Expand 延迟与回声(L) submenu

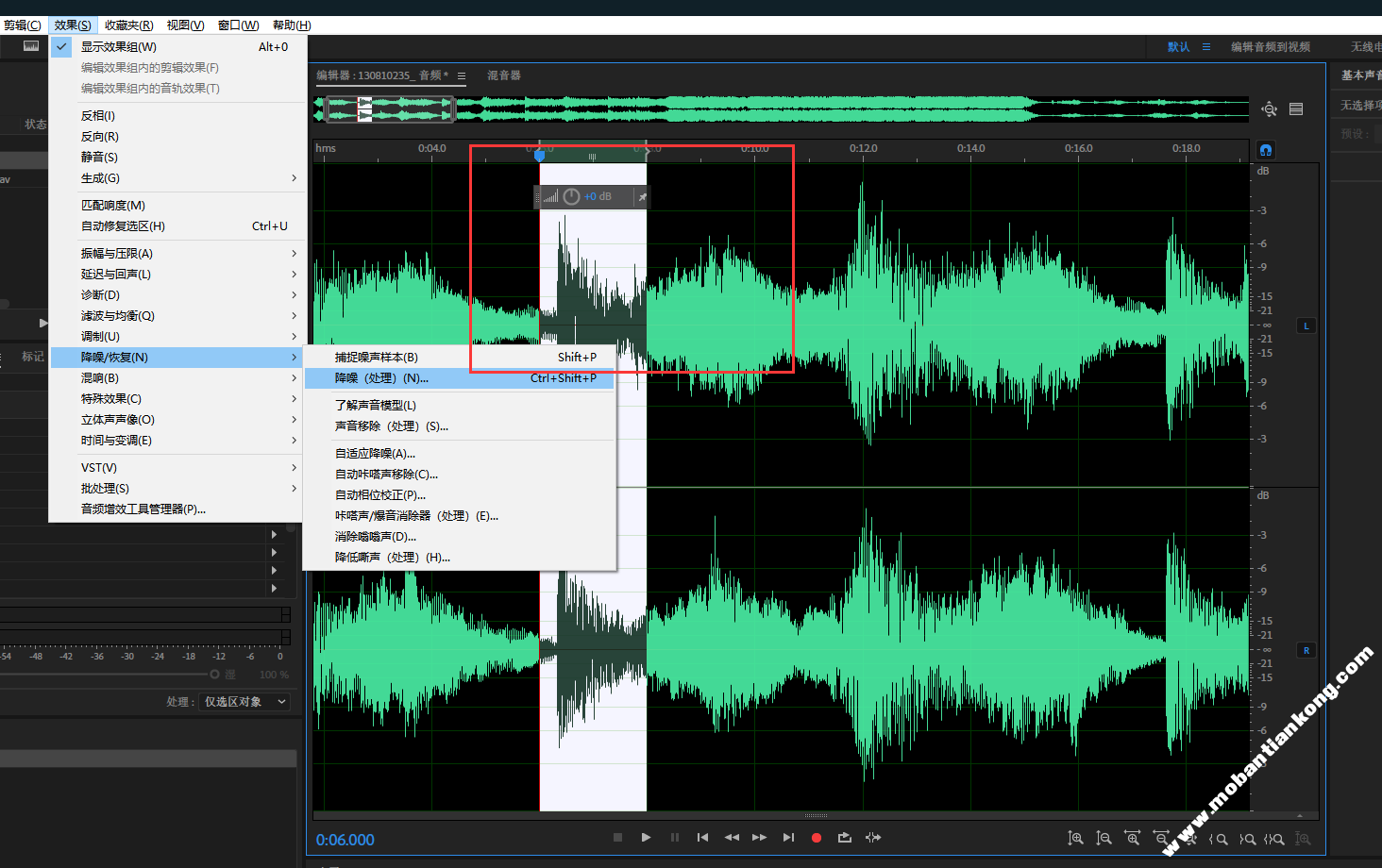pos(177,274)
